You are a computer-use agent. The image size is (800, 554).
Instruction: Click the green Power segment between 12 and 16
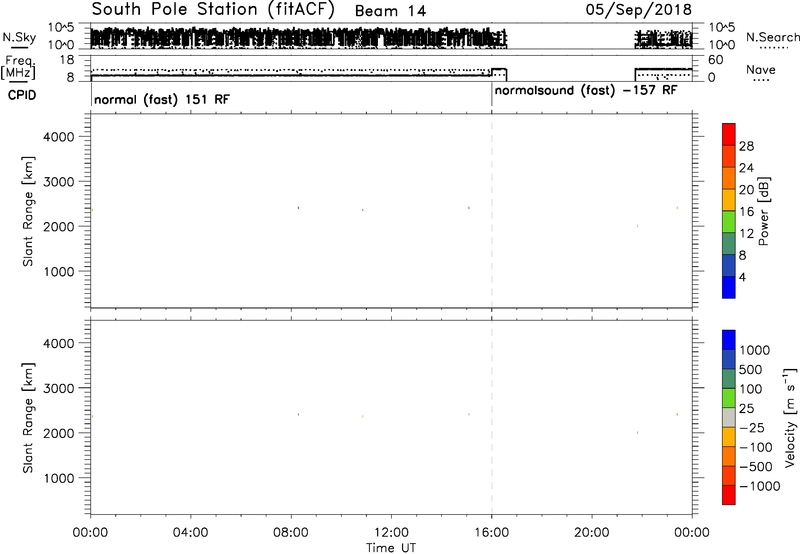point(729,222)
